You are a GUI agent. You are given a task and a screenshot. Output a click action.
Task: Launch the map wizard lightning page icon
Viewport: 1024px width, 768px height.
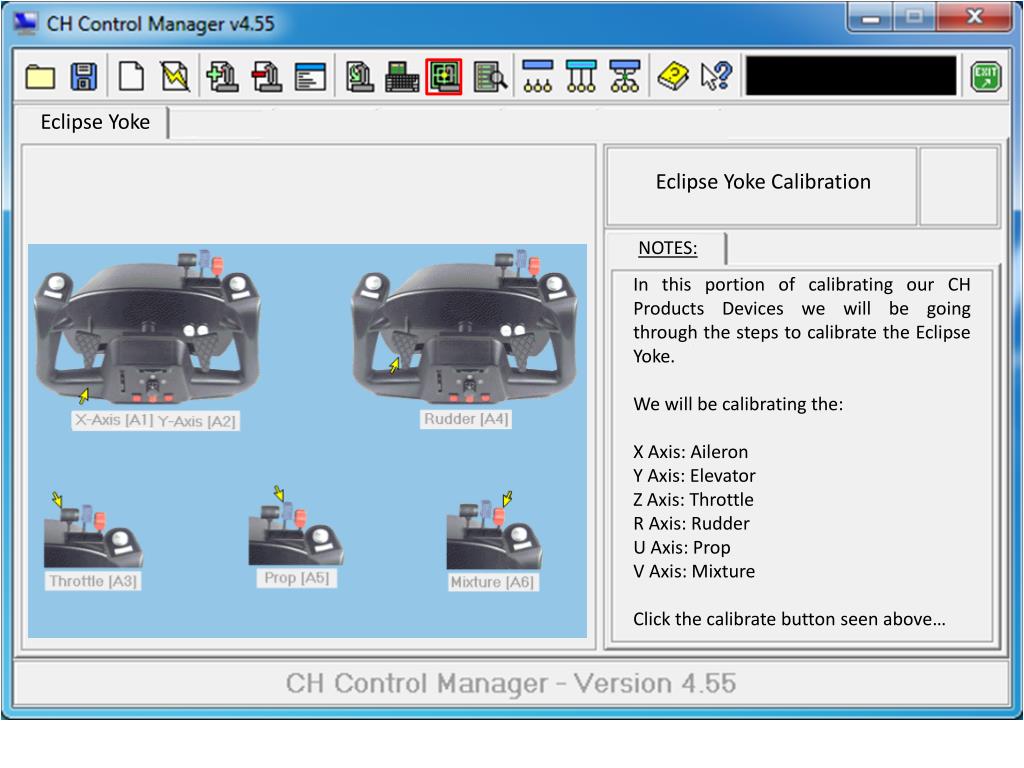[x=175, y=76]
